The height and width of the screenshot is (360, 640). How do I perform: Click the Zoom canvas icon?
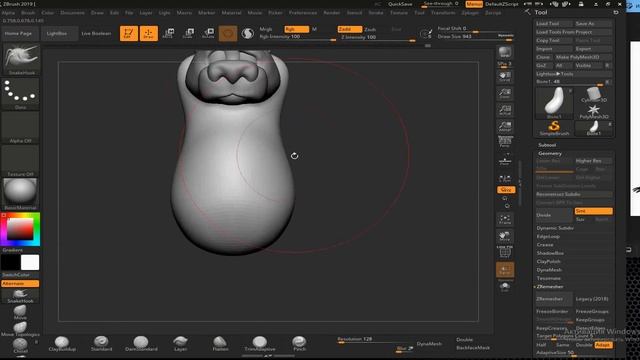[x=505, y=93]
